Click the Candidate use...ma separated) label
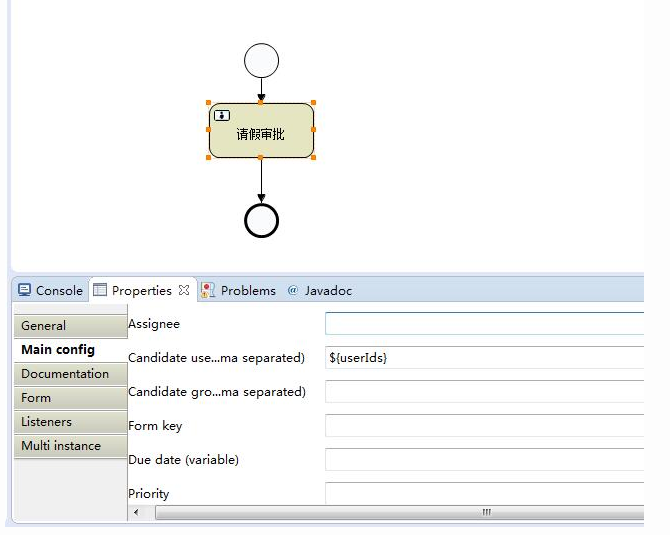Viewport: 670px width, 535px height. pos(216,358)
